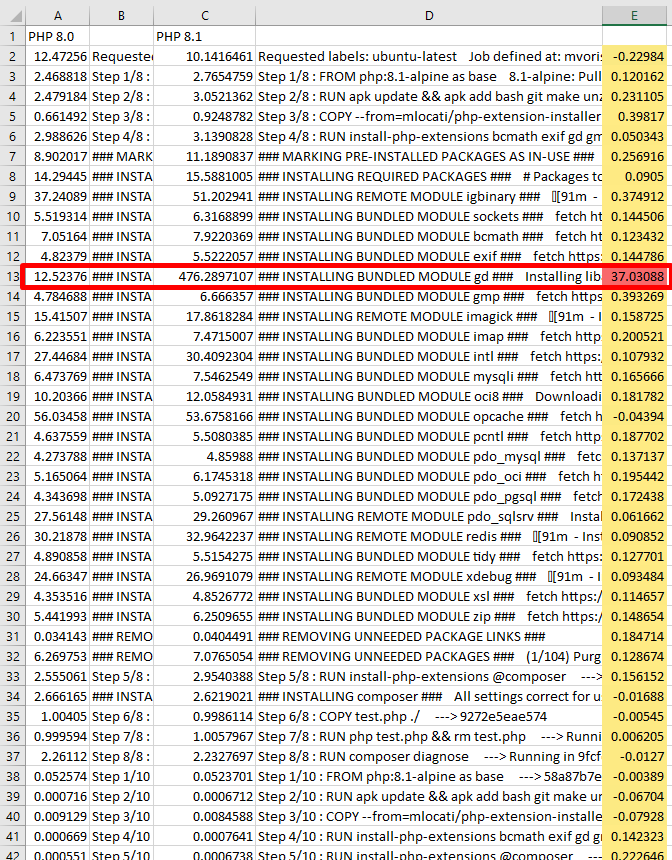This screenshot has height=860, width=672.
Task: Click cell with value 0.39817
Action: (x=635, y=116)
